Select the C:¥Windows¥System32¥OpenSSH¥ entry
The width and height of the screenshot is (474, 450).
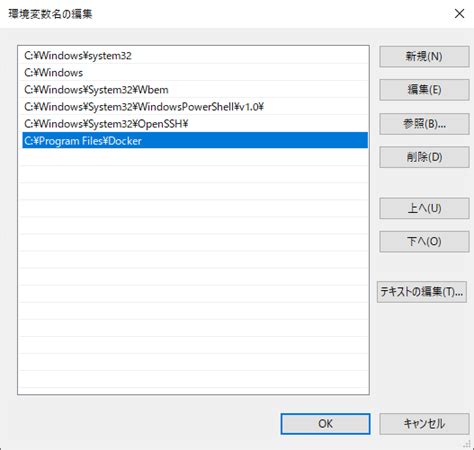(x=195, y=124)
